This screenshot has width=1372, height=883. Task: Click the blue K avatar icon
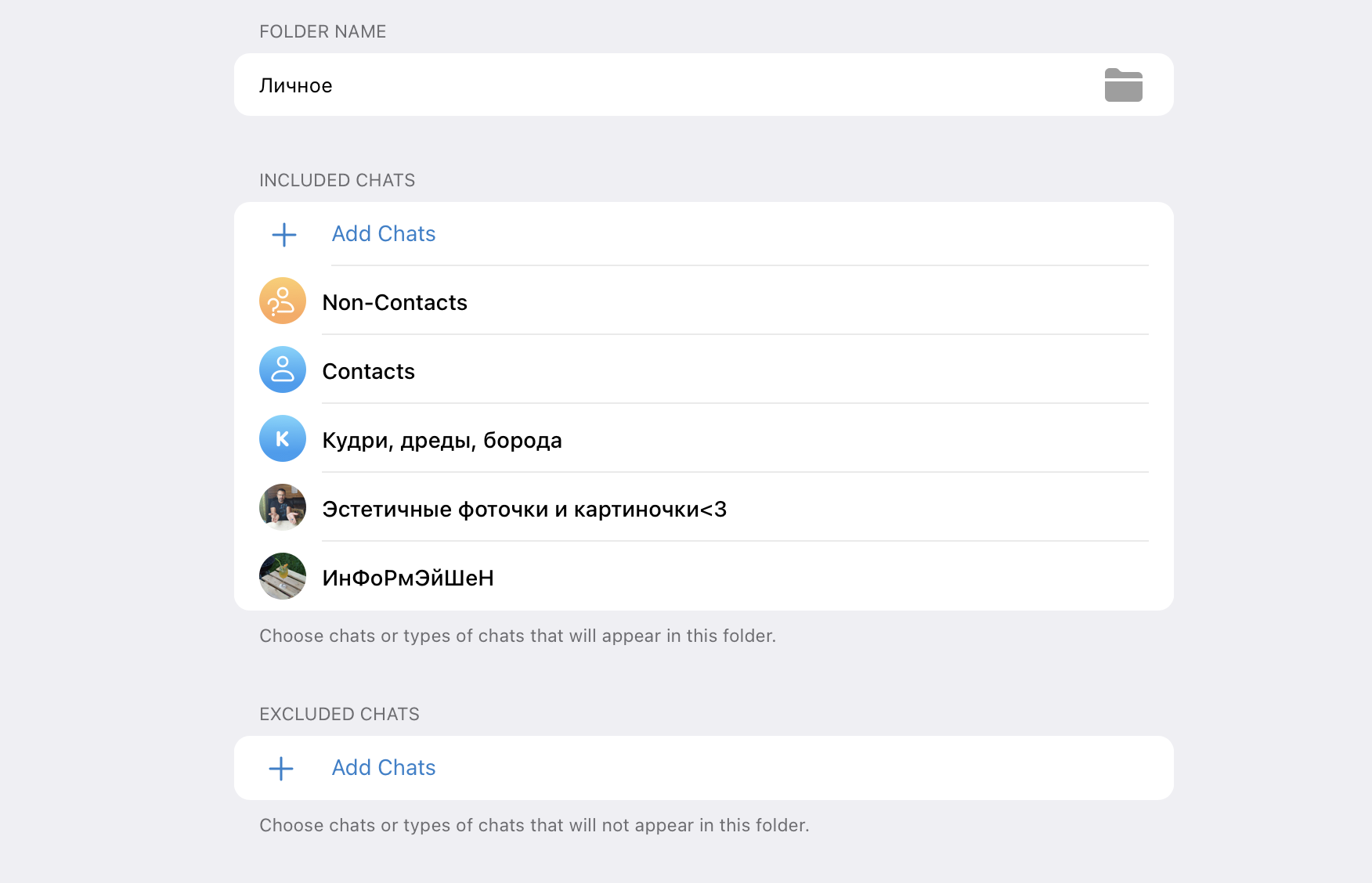[x=283, y=439]
